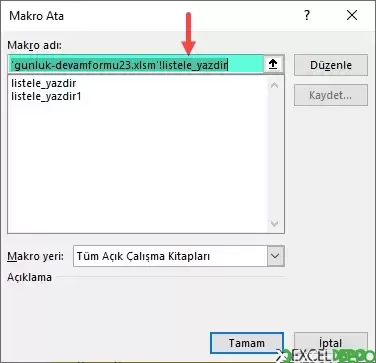Select listele_yazdir1 in the macro list

coord(46,96)
